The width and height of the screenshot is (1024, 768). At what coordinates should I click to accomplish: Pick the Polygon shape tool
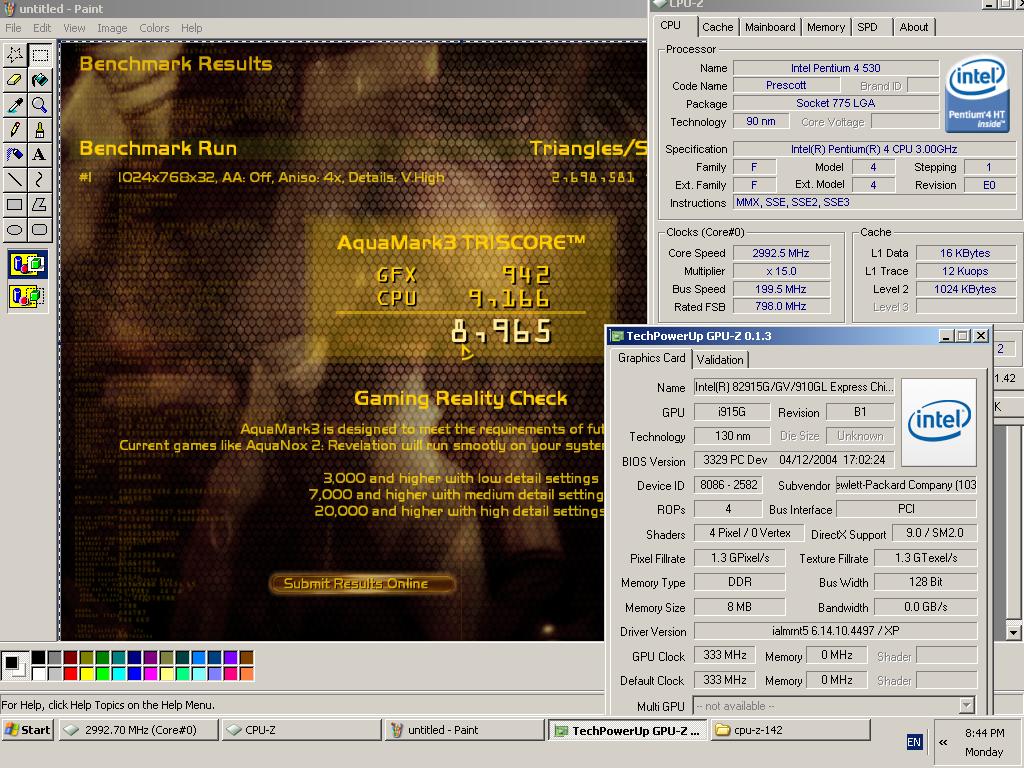(40, 204)
